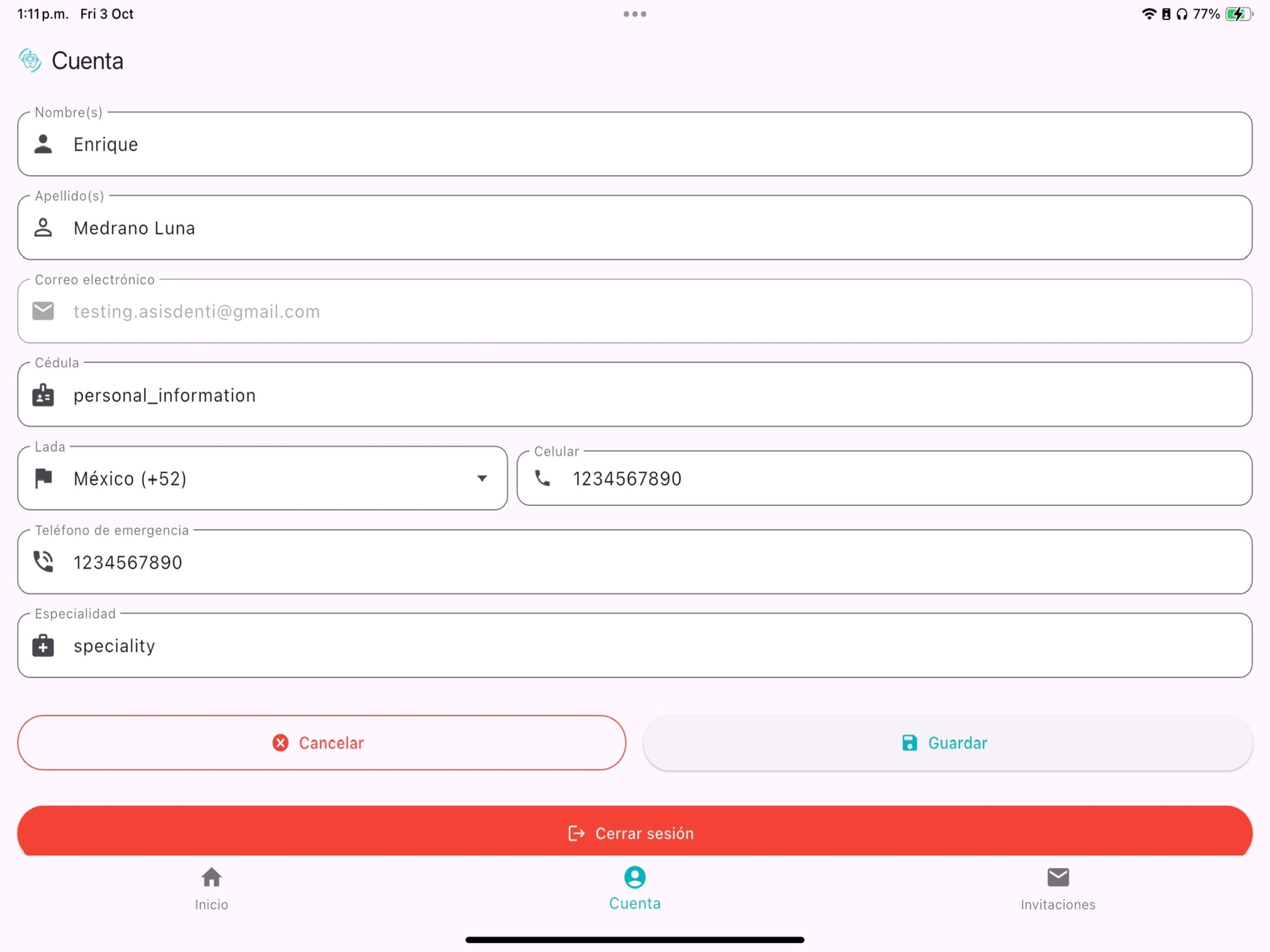Select the Cuenta tab label
The image size is (1270, 952).
click(635, 903)
